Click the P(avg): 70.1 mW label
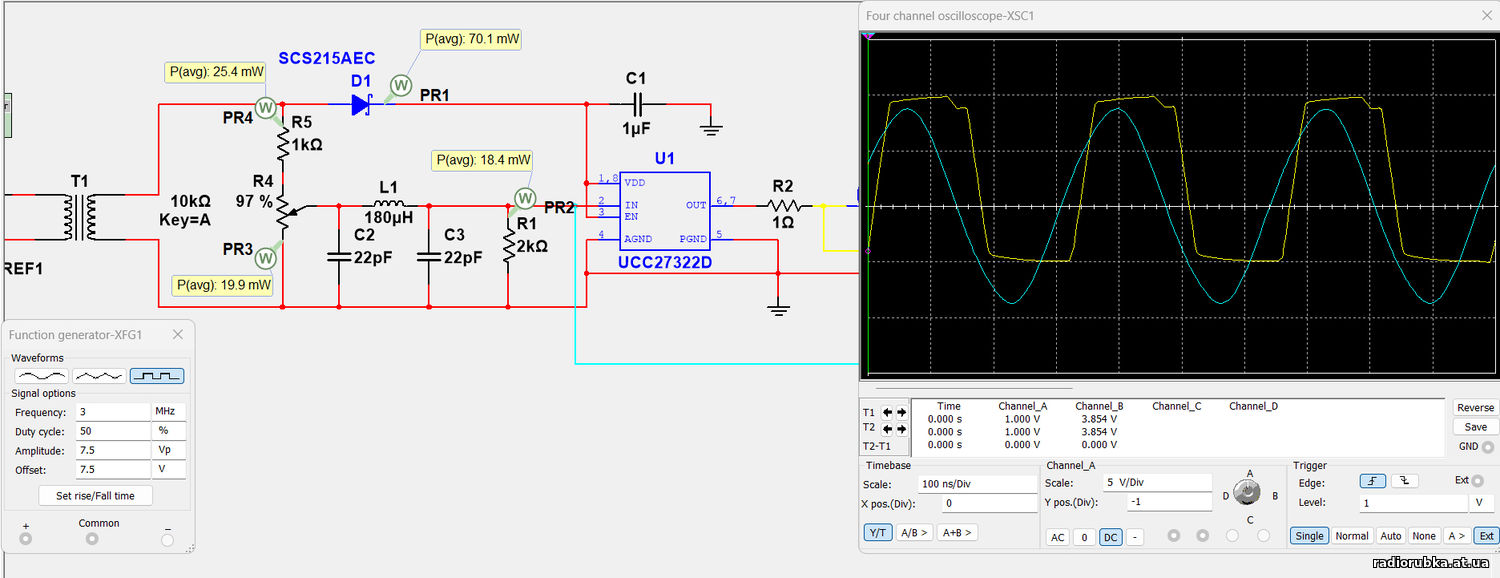Screen dimensions: 1500x578 pos(472,40)
